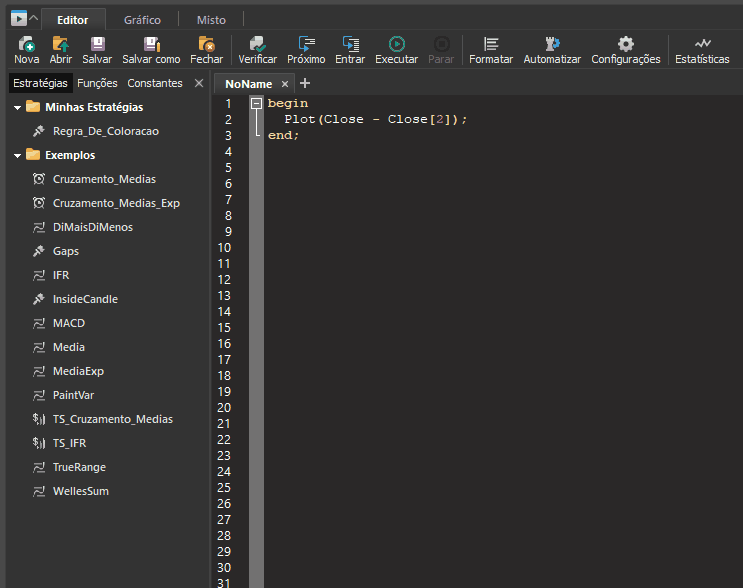Switch to the Misto tab
This screenshot has width=743, height=588.
[x=211, y=20]
